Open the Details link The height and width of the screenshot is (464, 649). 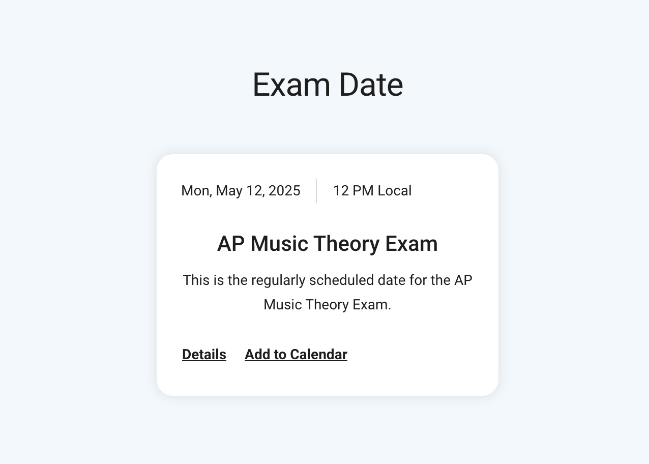click(x=204, y=354)
